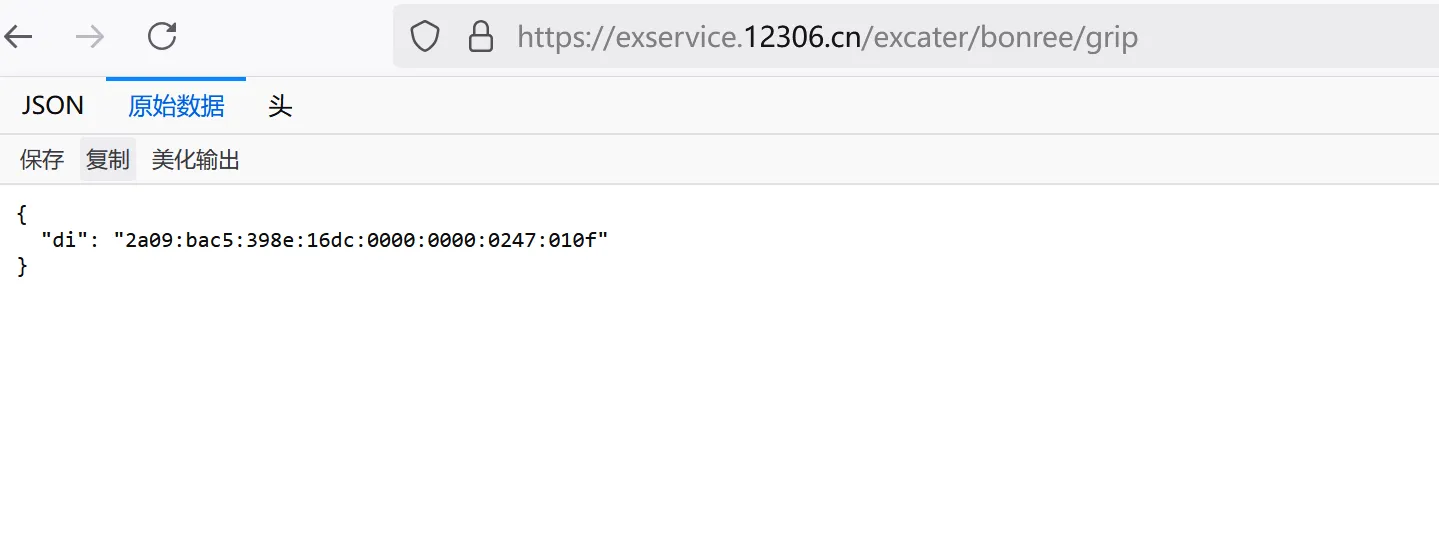1439x546 pixels.
Task: Click the 12306.cn domain in address bar
Action: [801, 38]
